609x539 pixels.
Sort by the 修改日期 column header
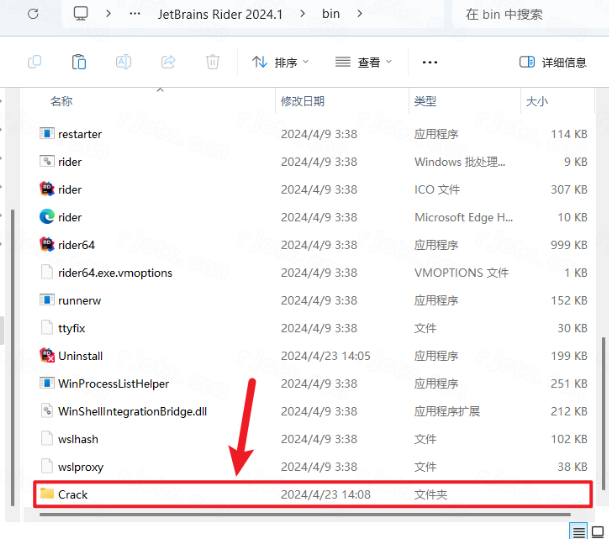pyautogui.click(x=303, y=101)
